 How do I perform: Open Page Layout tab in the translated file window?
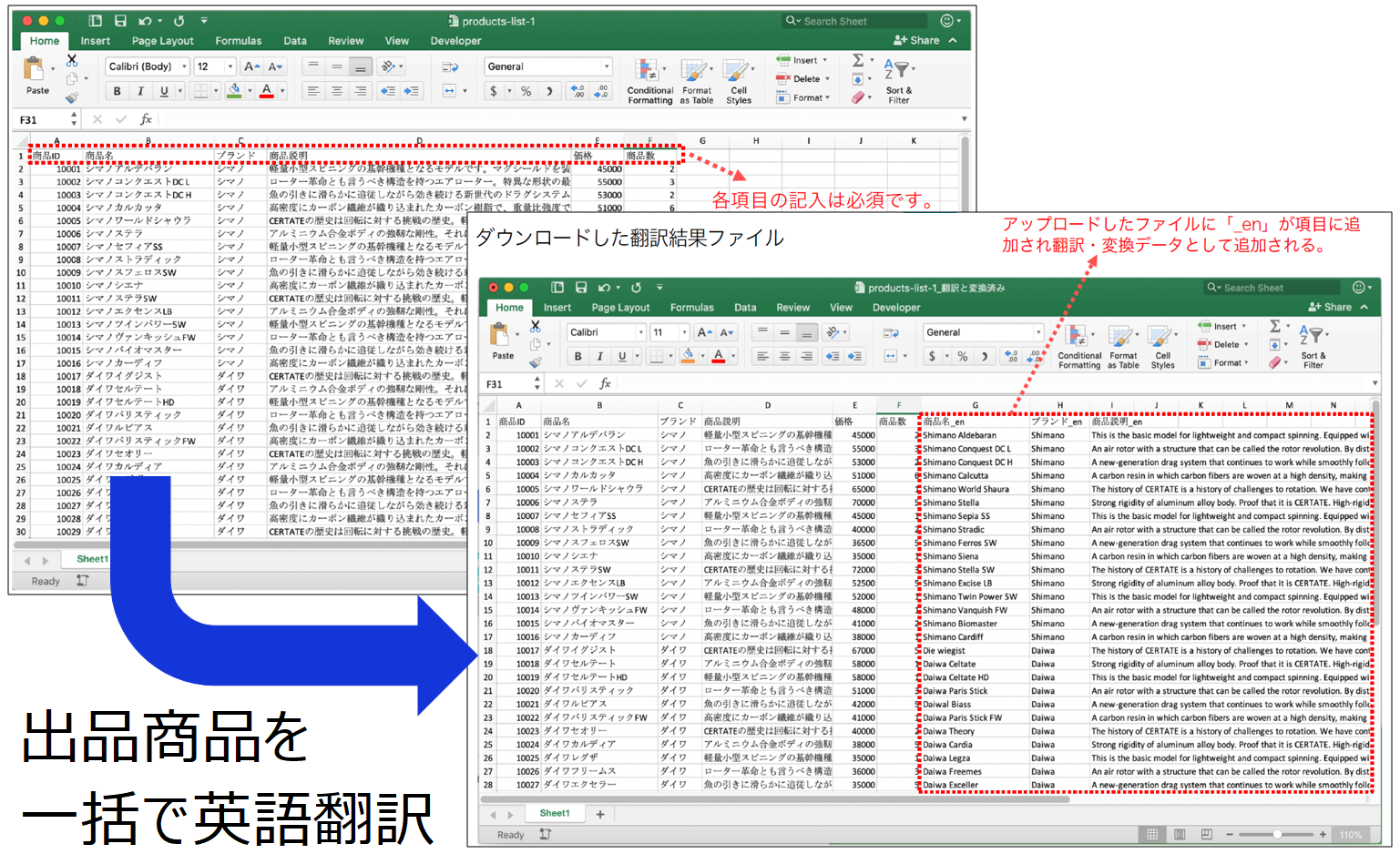point(620,308)
